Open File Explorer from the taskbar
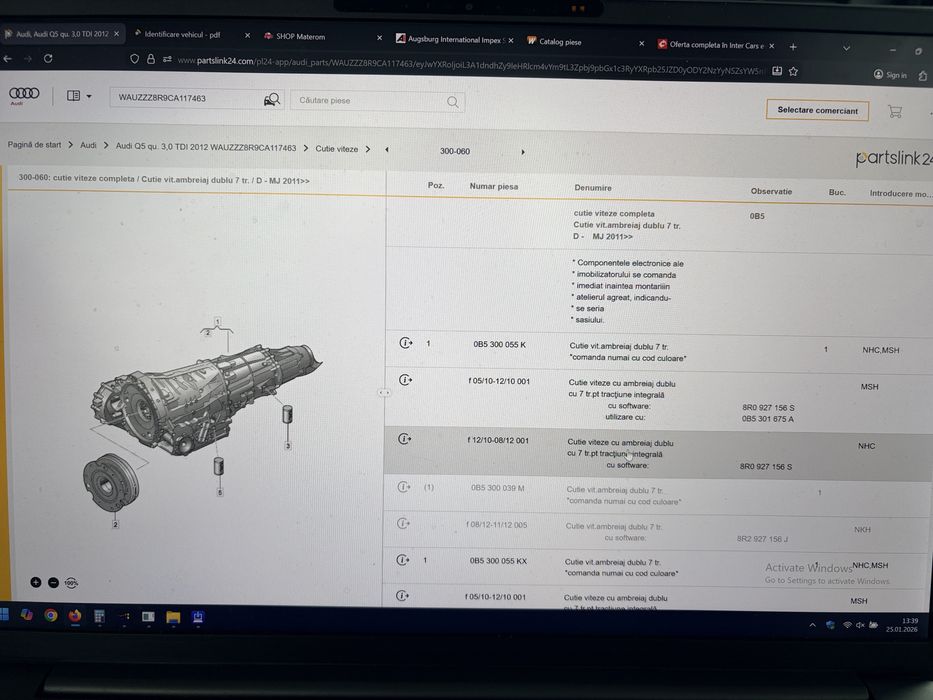Screen dimensions: 933x700 pyautogui.click(x=173, y=617)
